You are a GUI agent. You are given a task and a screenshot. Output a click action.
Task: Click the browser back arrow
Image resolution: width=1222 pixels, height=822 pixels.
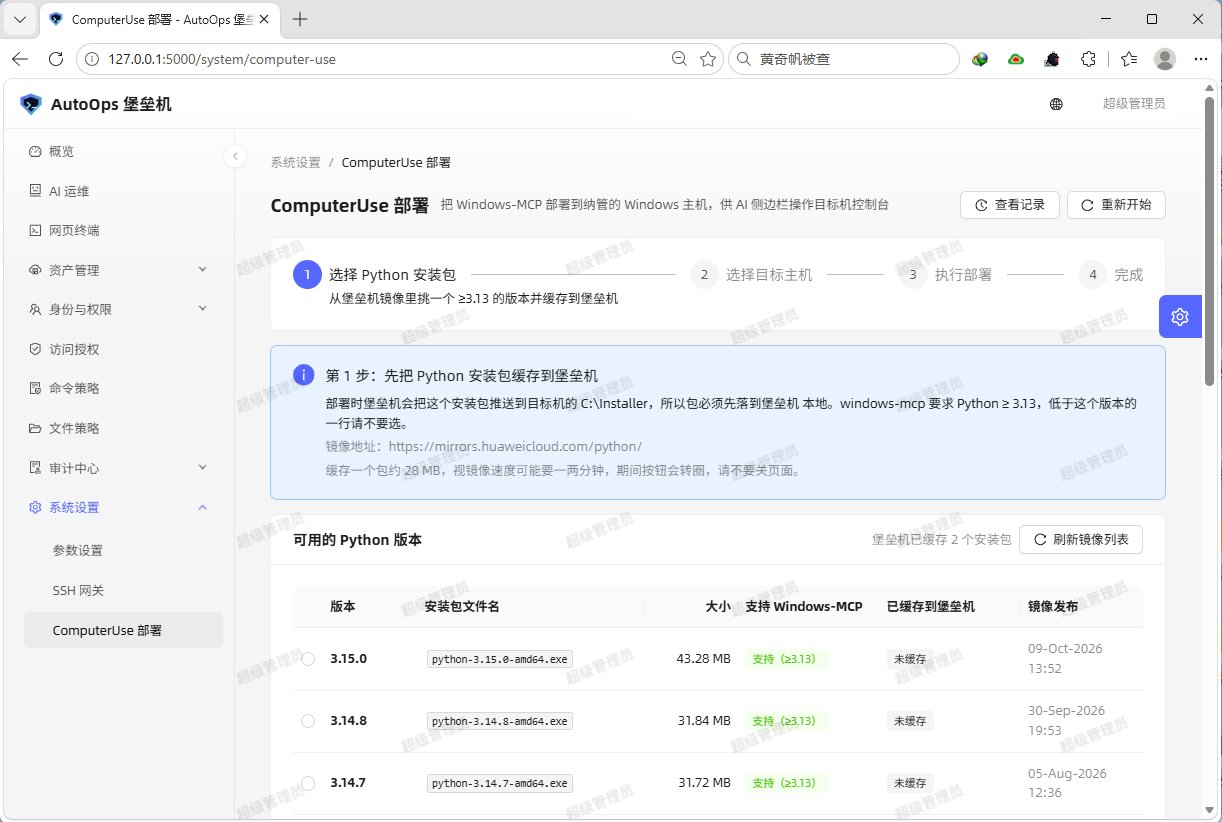click(x=20, y=59)
